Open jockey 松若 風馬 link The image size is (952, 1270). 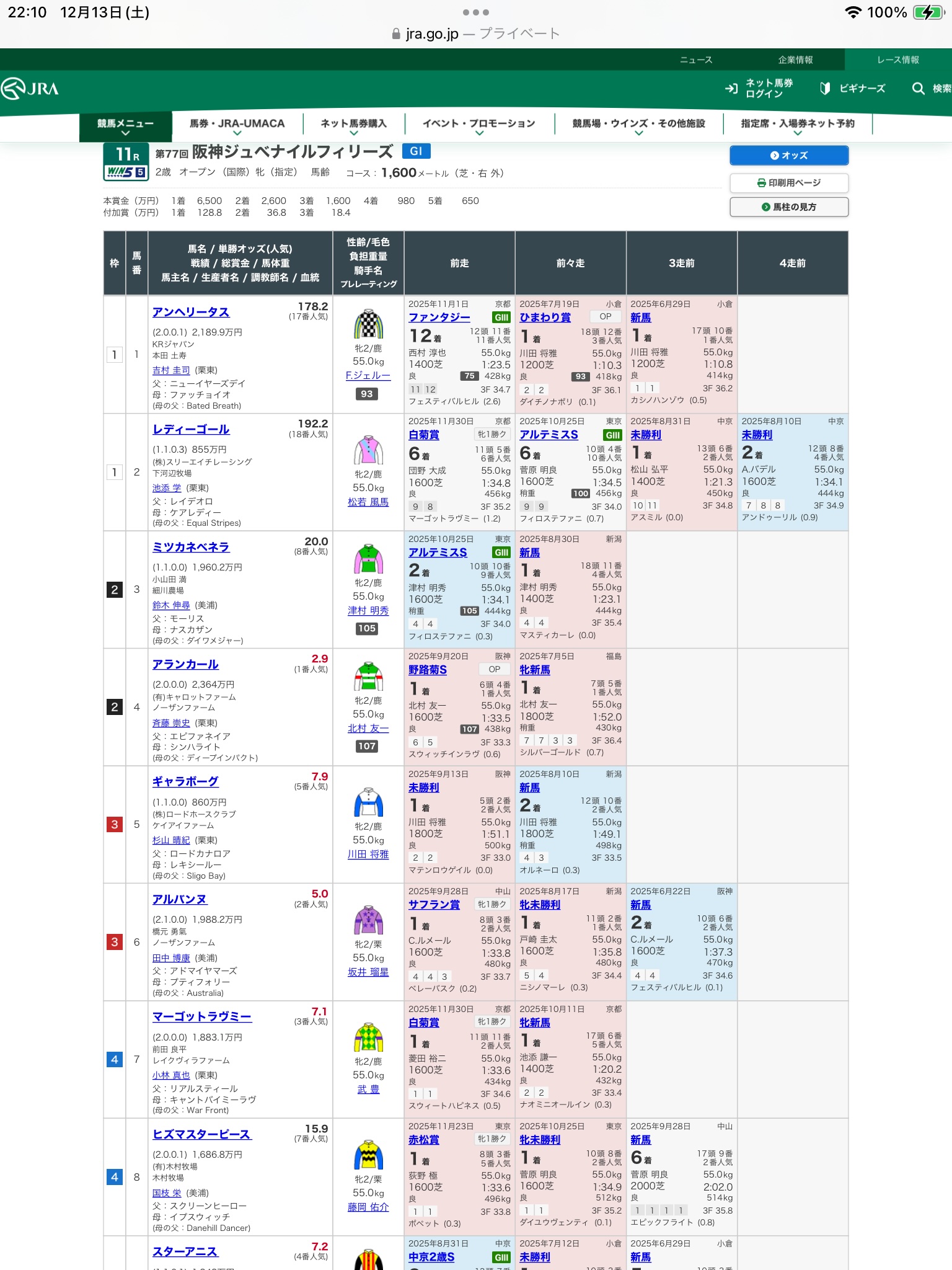pos(368,502)
